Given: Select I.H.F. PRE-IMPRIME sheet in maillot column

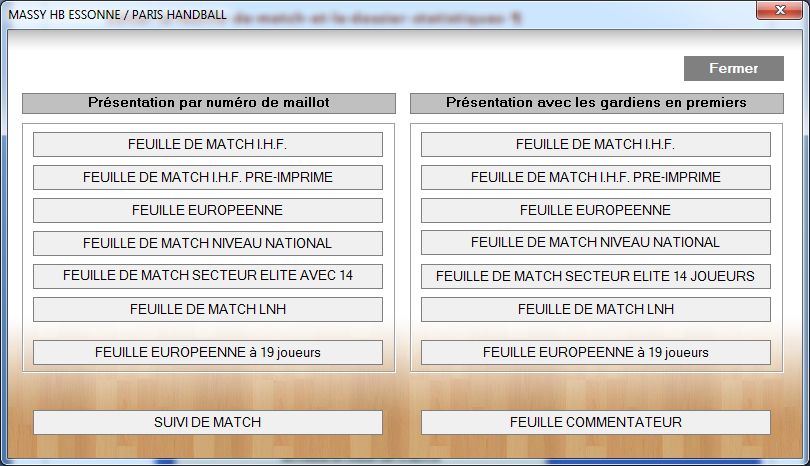Looking at the screenshot, I should [x=208, y=177].
